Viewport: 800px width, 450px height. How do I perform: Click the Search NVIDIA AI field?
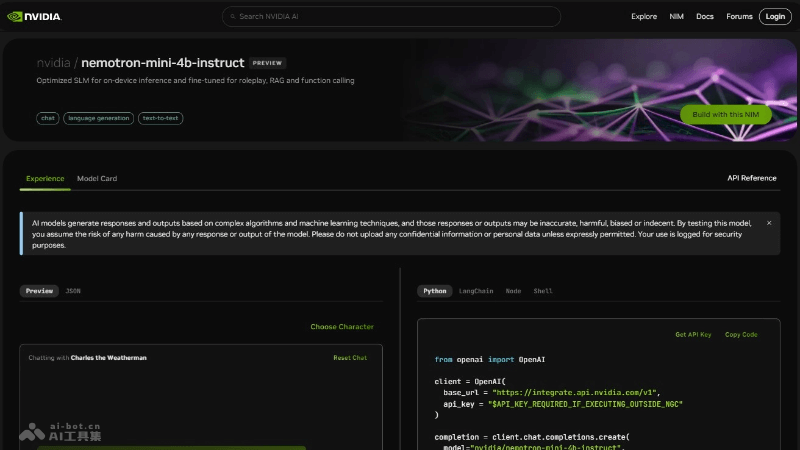(x=400, y=17)
